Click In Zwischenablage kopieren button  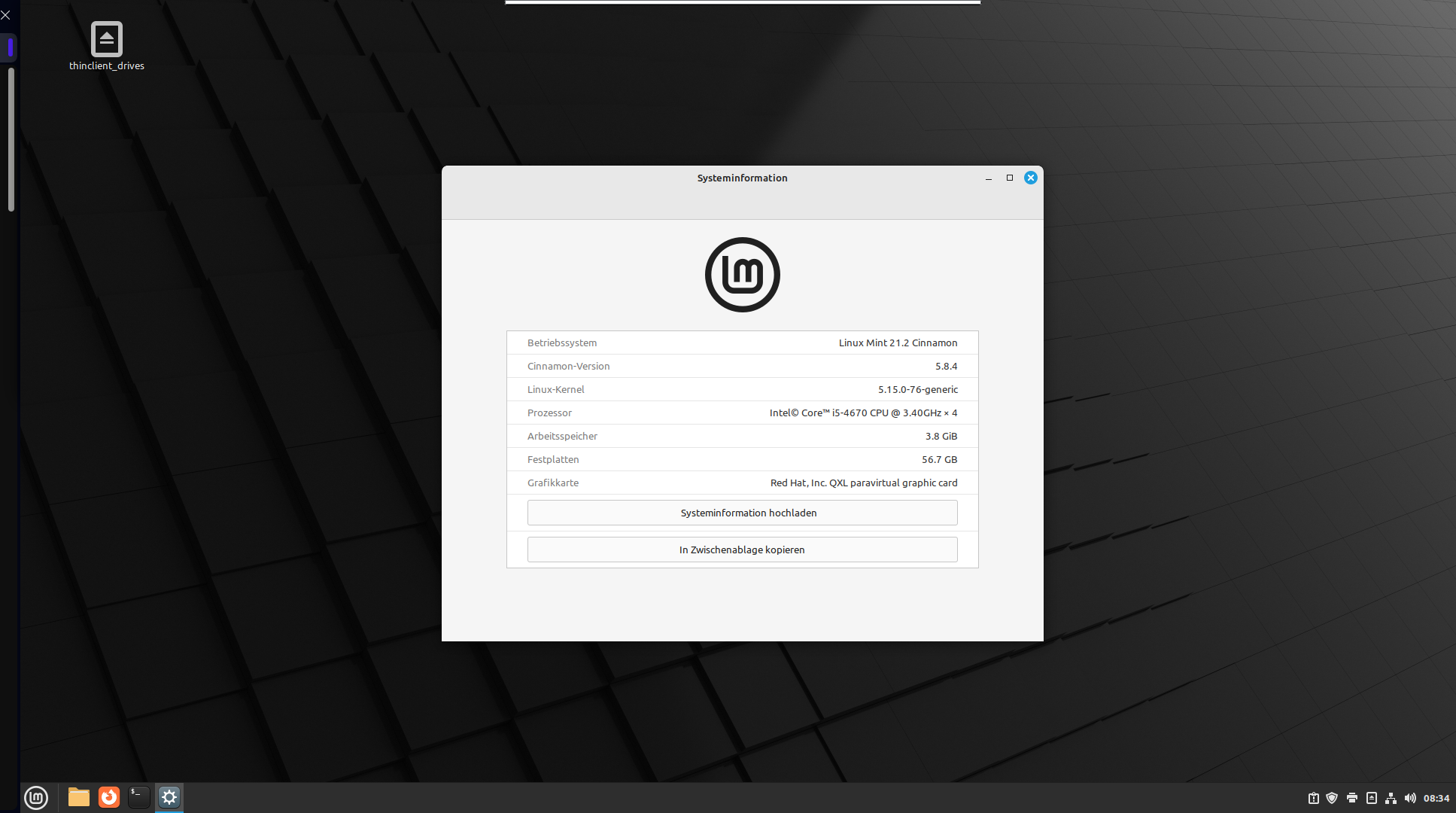point(742,550)
